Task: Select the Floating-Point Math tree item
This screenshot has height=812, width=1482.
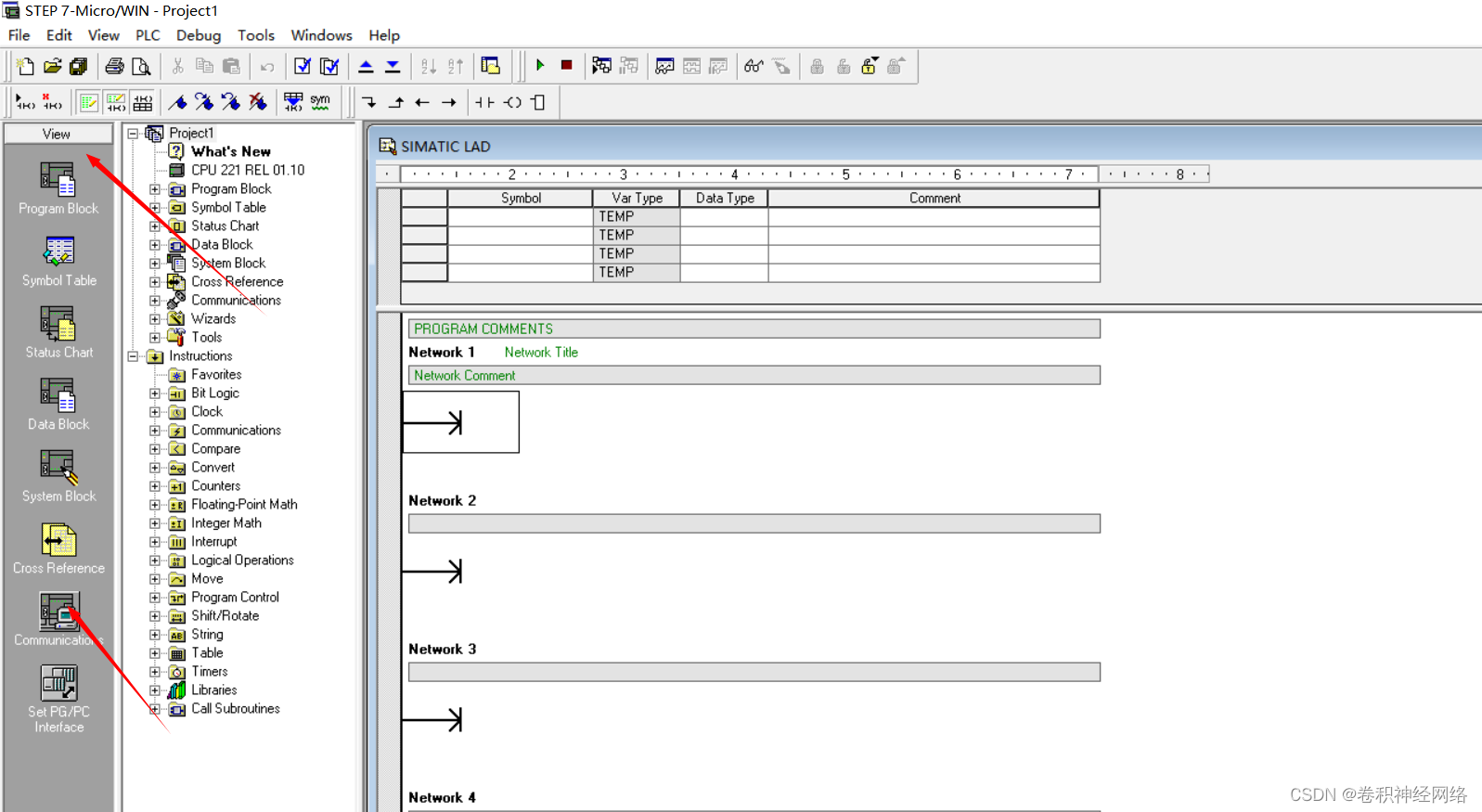Action: point(244,505)
